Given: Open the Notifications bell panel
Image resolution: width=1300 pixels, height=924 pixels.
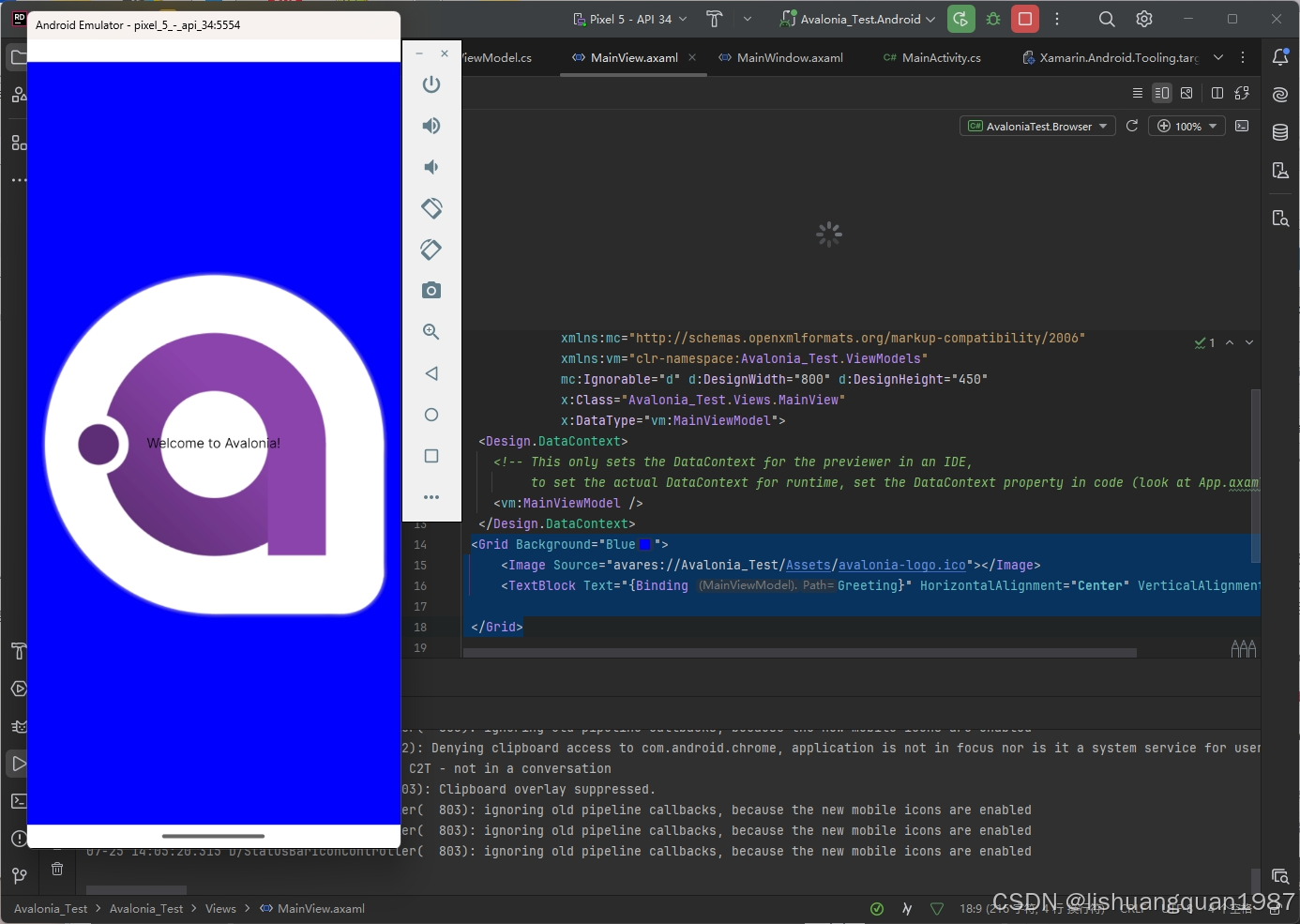Looking at the screenshot, I should 1280,57.
